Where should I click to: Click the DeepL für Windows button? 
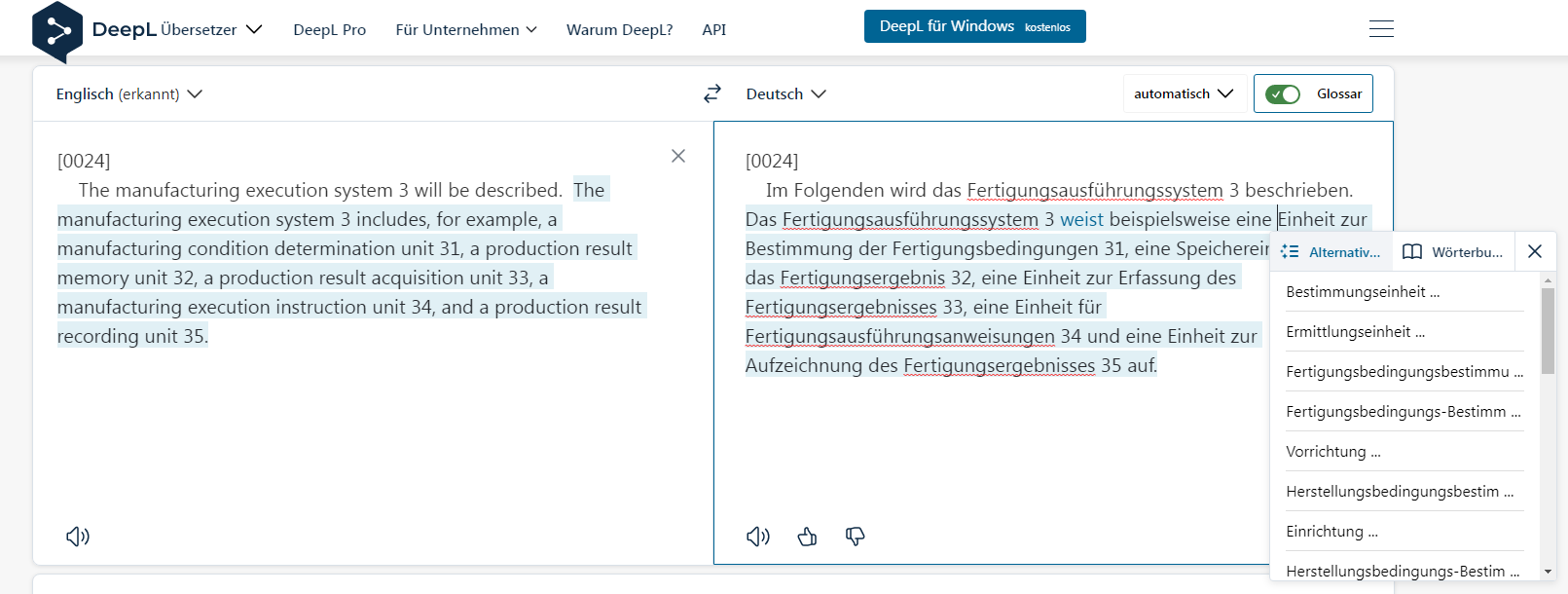pyautogui.click(x=974, y=26)
